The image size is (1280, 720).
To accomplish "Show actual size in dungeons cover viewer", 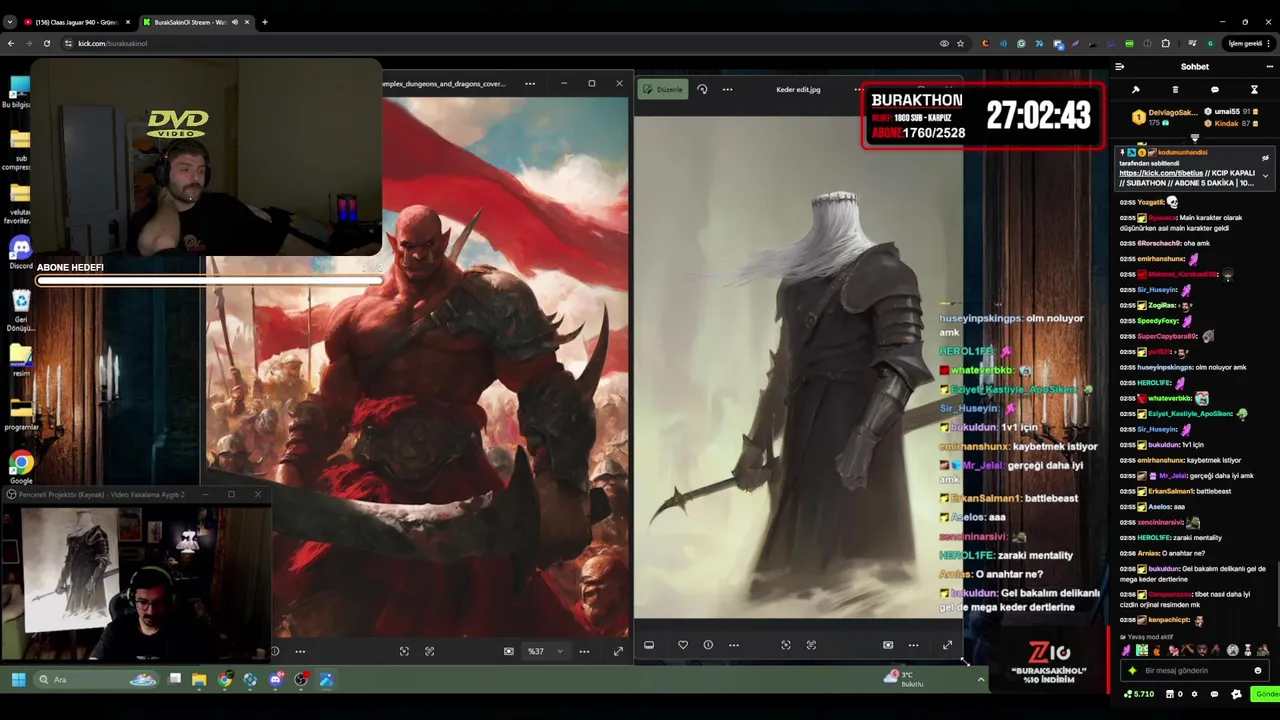I will coord(429,651).
